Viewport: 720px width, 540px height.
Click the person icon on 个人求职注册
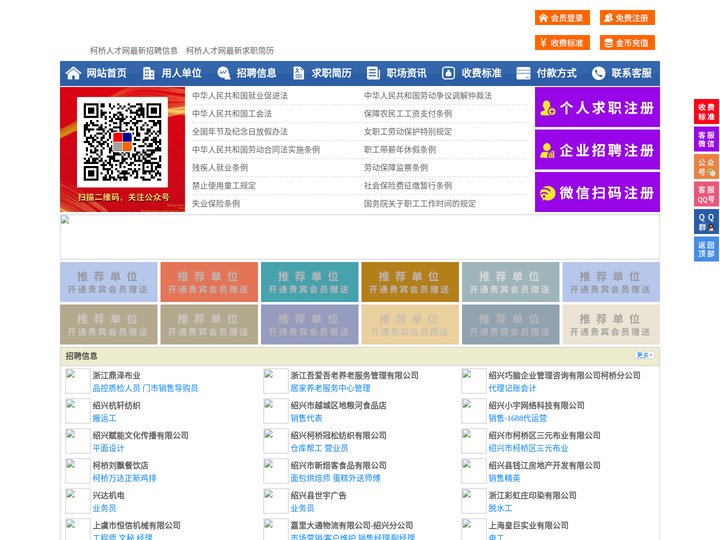click(547, 108)
